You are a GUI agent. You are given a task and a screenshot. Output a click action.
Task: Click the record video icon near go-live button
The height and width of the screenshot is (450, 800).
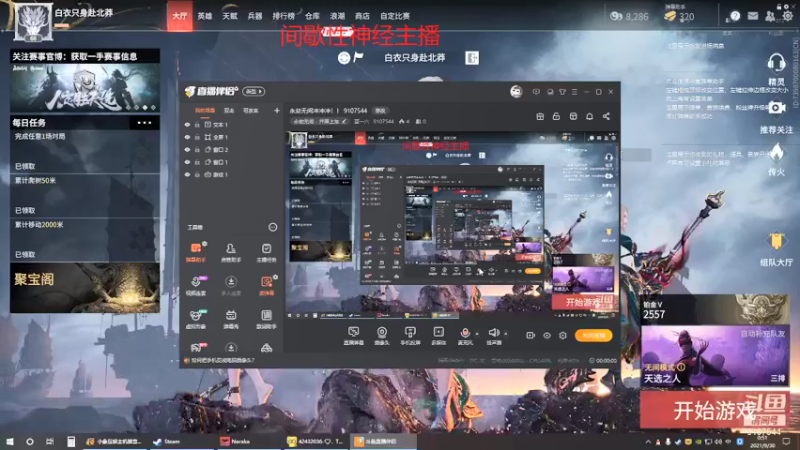coord(531,335)
